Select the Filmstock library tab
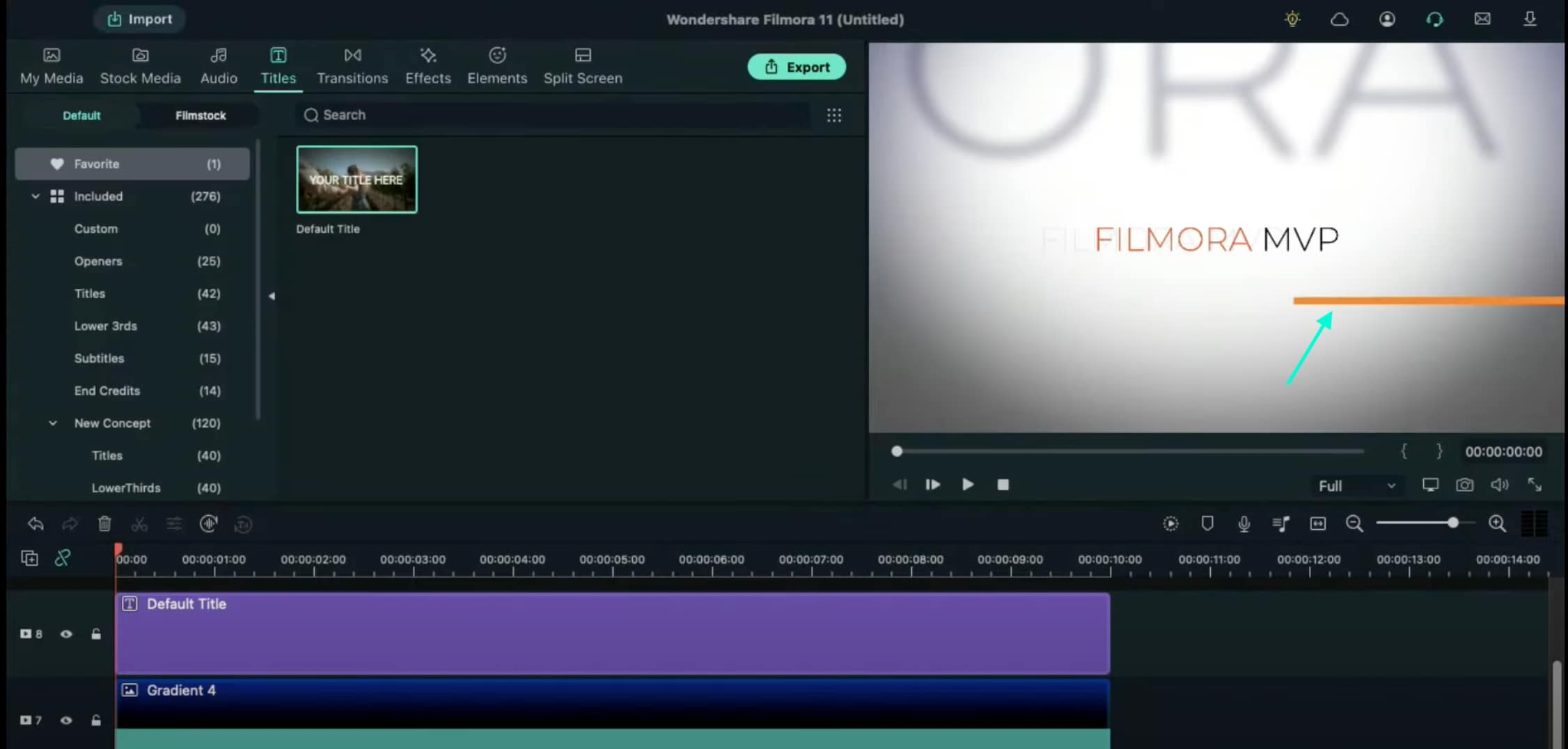1568x749 pixels. point(201,116)
